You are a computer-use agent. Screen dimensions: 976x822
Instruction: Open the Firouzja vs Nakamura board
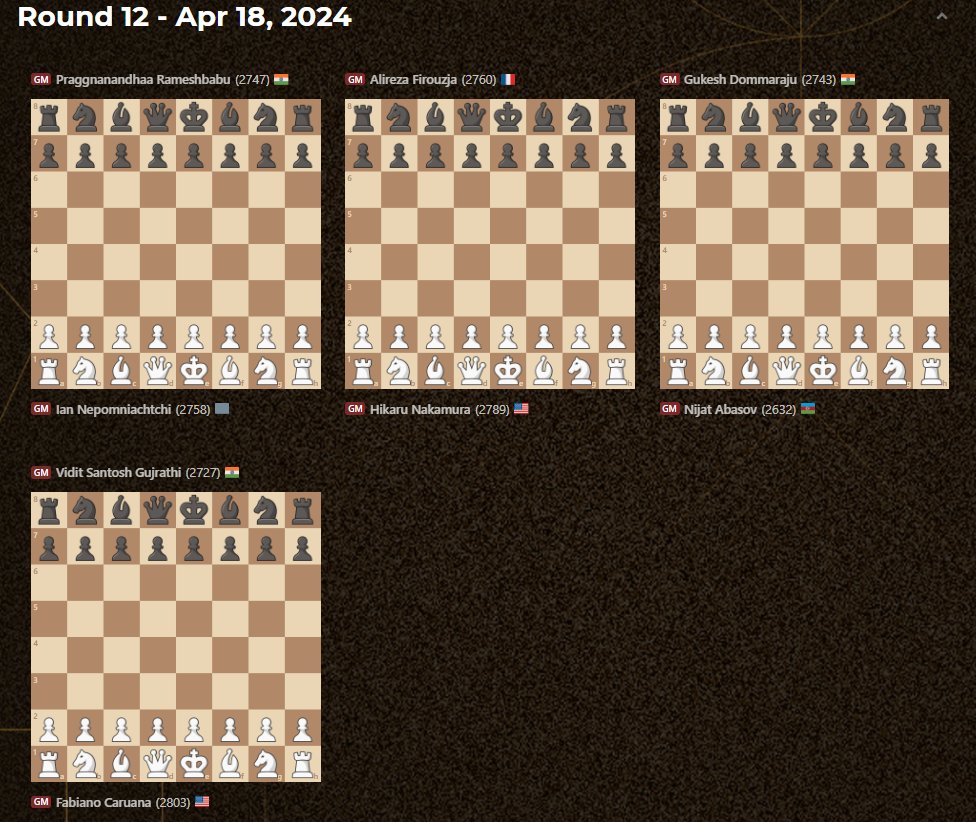pyautogui.click(x=490, y=244)
